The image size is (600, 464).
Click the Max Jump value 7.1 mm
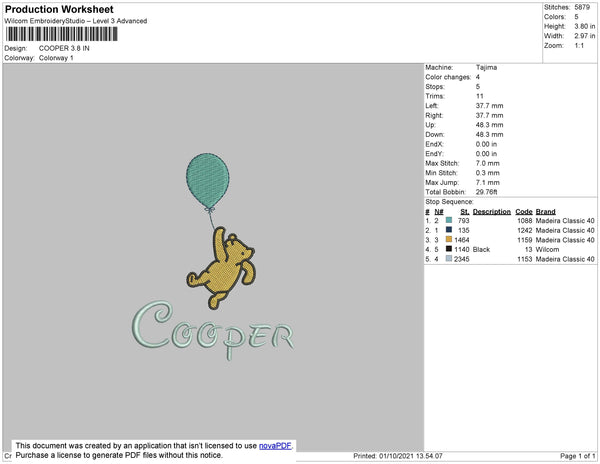[x=488, y=182]
